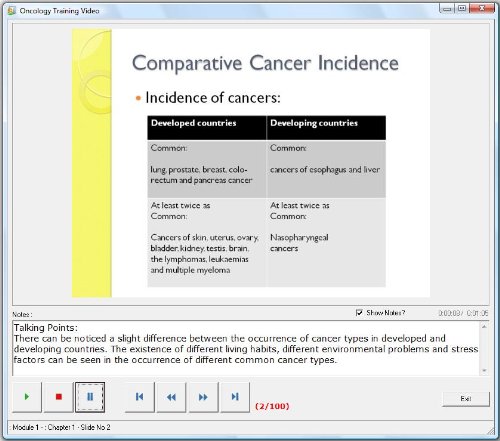This screenshot has height=441, width=500.
Task: Click the Oncology Training Video app icon
Action: [x=12, y=11]
